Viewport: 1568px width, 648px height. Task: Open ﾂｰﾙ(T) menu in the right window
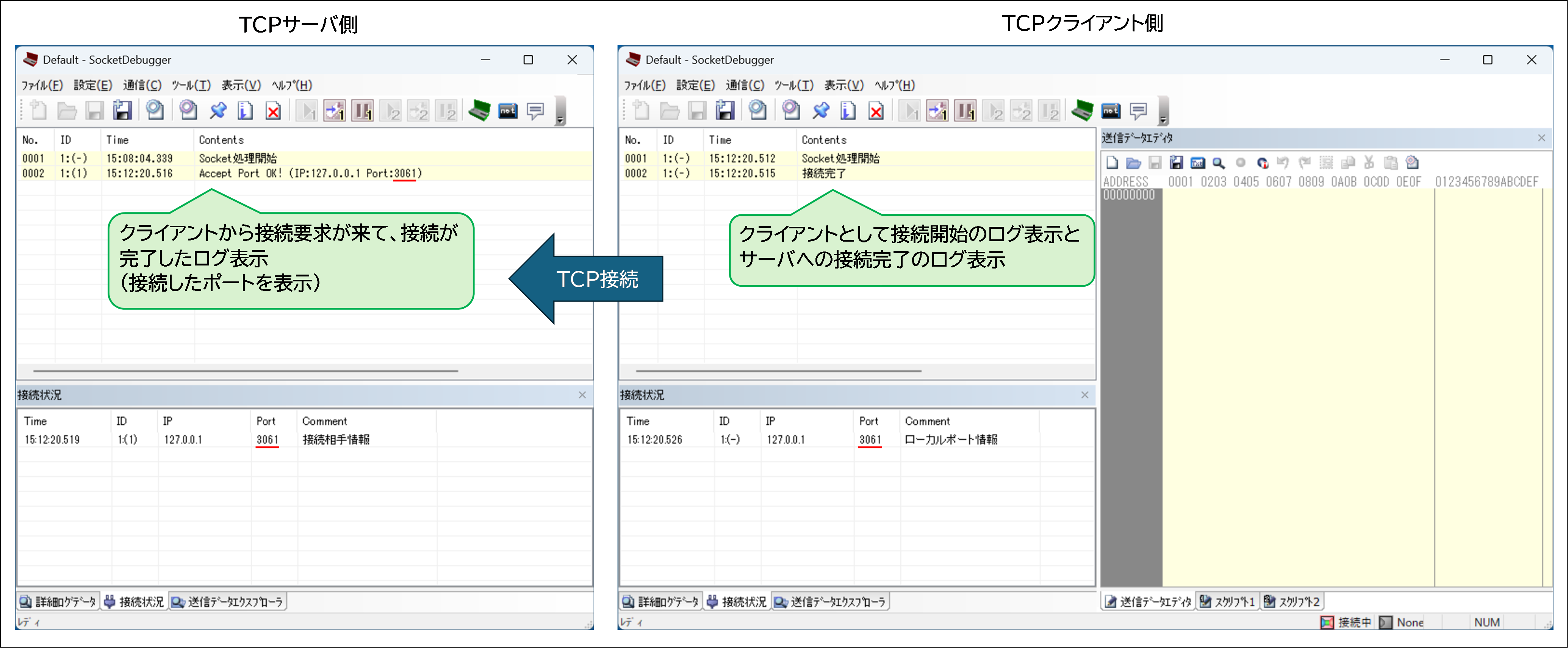click(x=793, y=85)
